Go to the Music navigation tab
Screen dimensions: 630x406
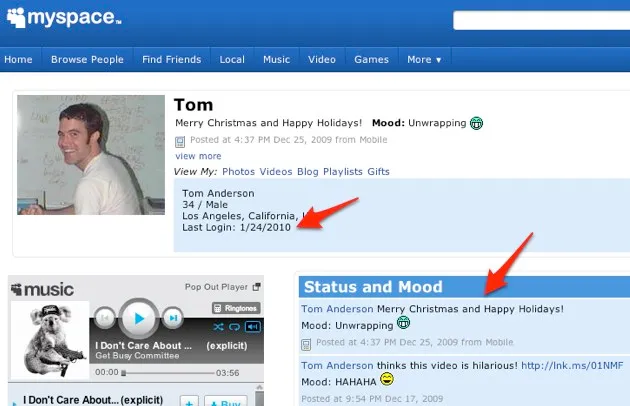pyautogui.click(x=276, y=59)
